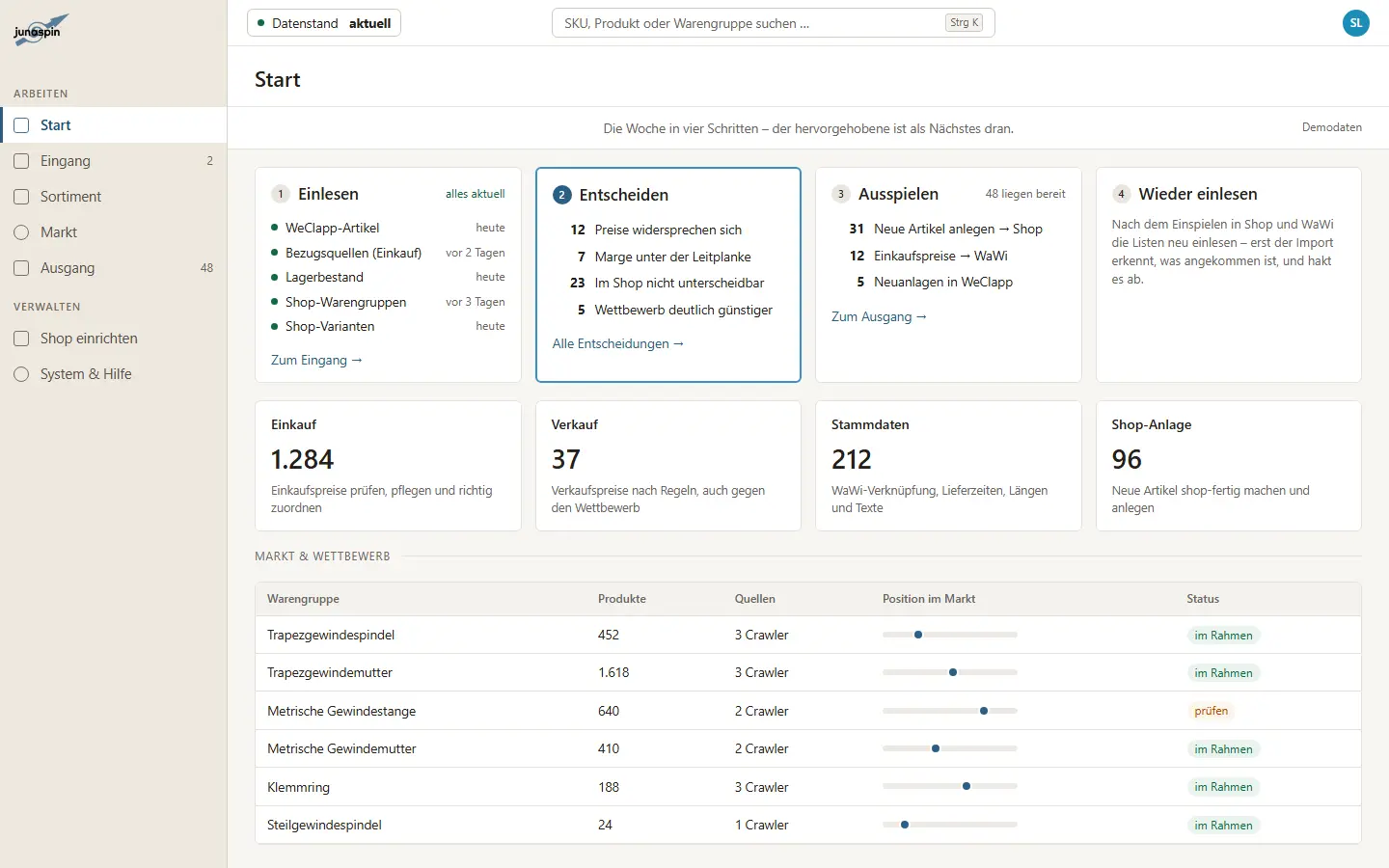Click the Ausgang sidebar icon
Image resolution: width=1389 pixels, height=868 pixels.
pos(21,268)
